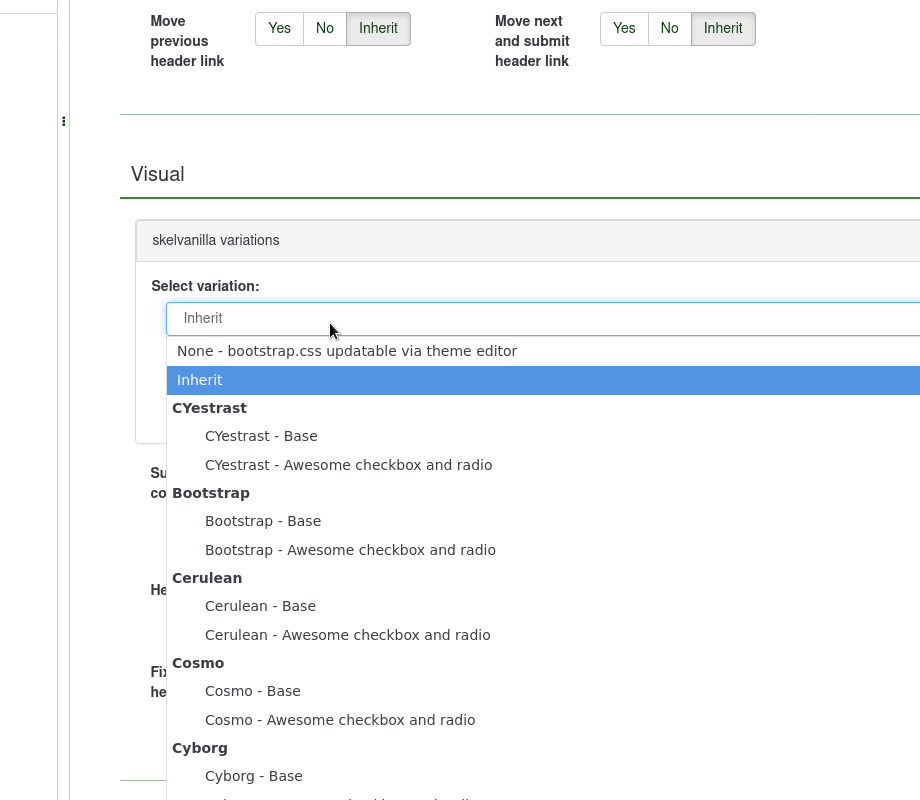Select CYestrast - Awesome checkbox and radio
Image resolution: width=920 pixels, height=800 pixels.
point(348,465)
